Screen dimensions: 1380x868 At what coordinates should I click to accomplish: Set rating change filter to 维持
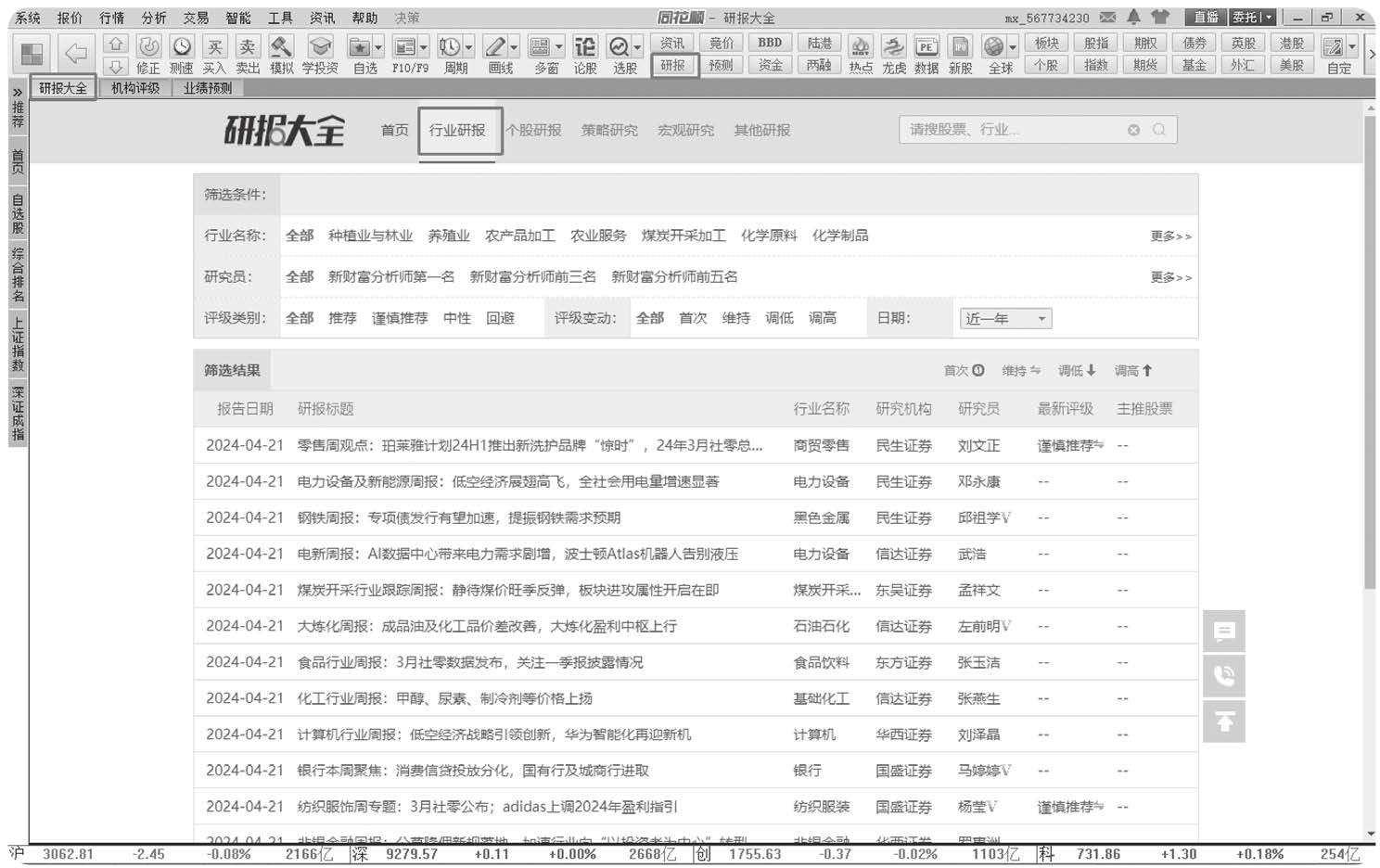736,318
